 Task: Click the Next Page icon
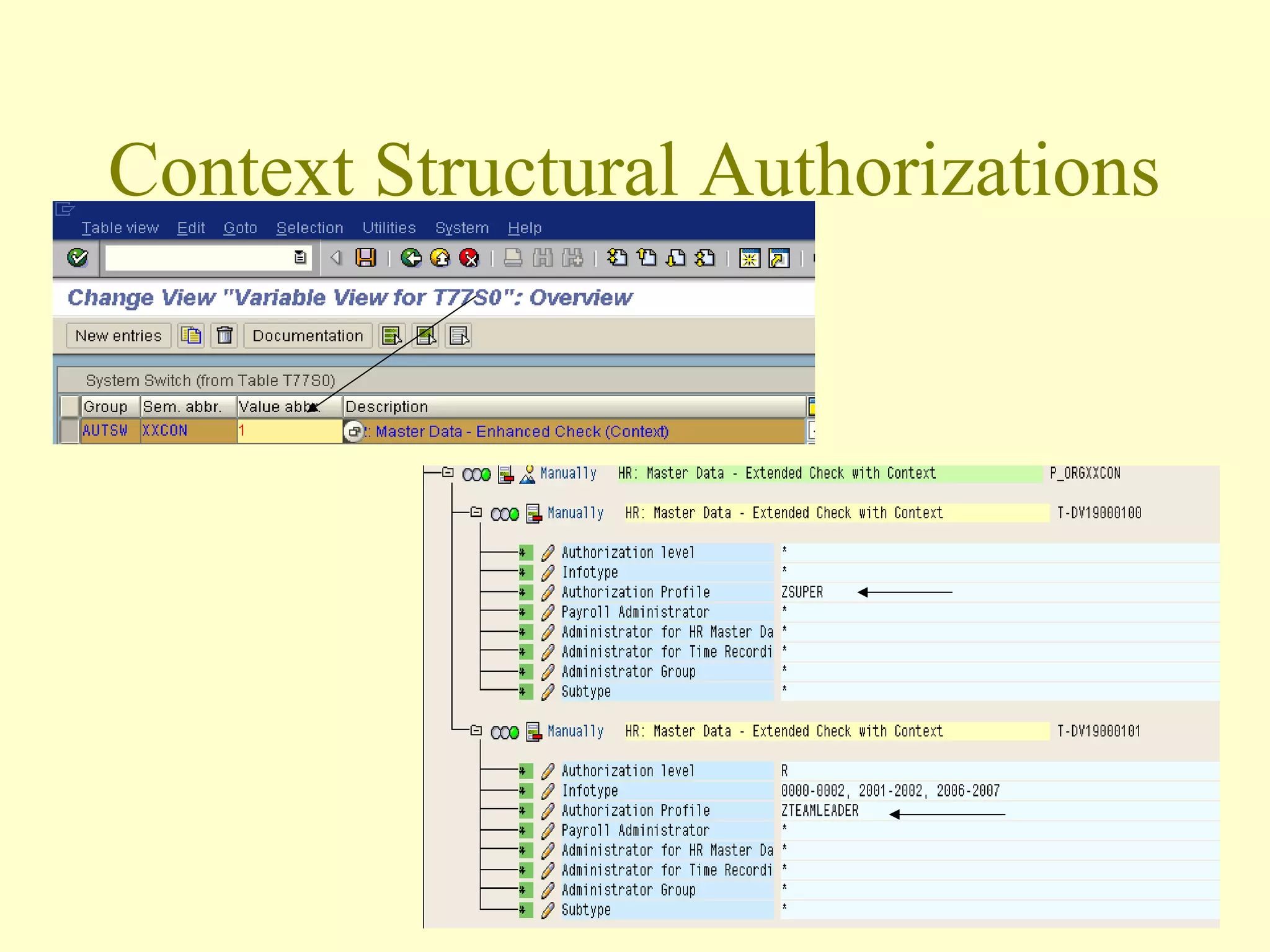click(x=676, y=257)
